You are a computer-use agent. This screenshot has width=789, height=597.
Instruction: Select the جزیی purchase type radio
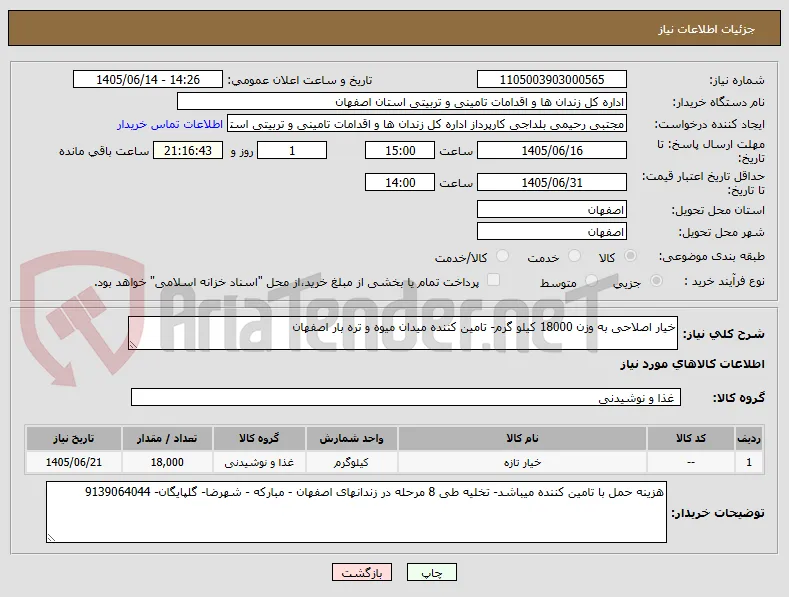tap(656, 280)
